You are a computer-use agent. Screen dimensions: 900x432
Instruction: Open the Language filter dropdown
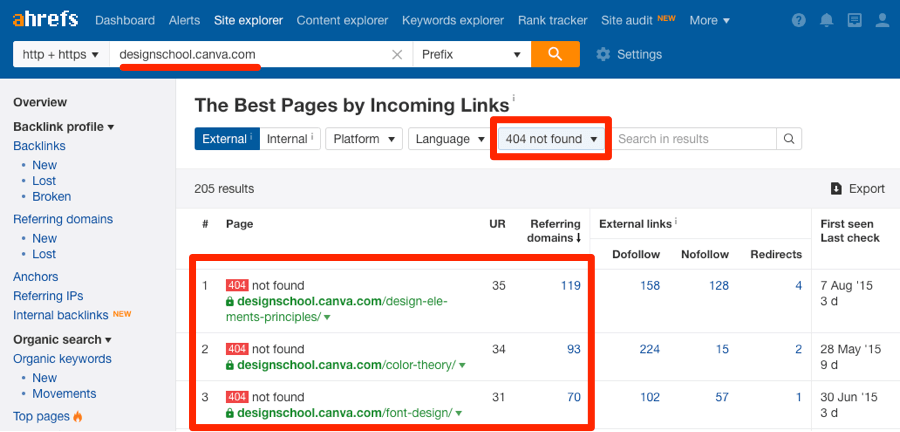(x=451, y=139)
